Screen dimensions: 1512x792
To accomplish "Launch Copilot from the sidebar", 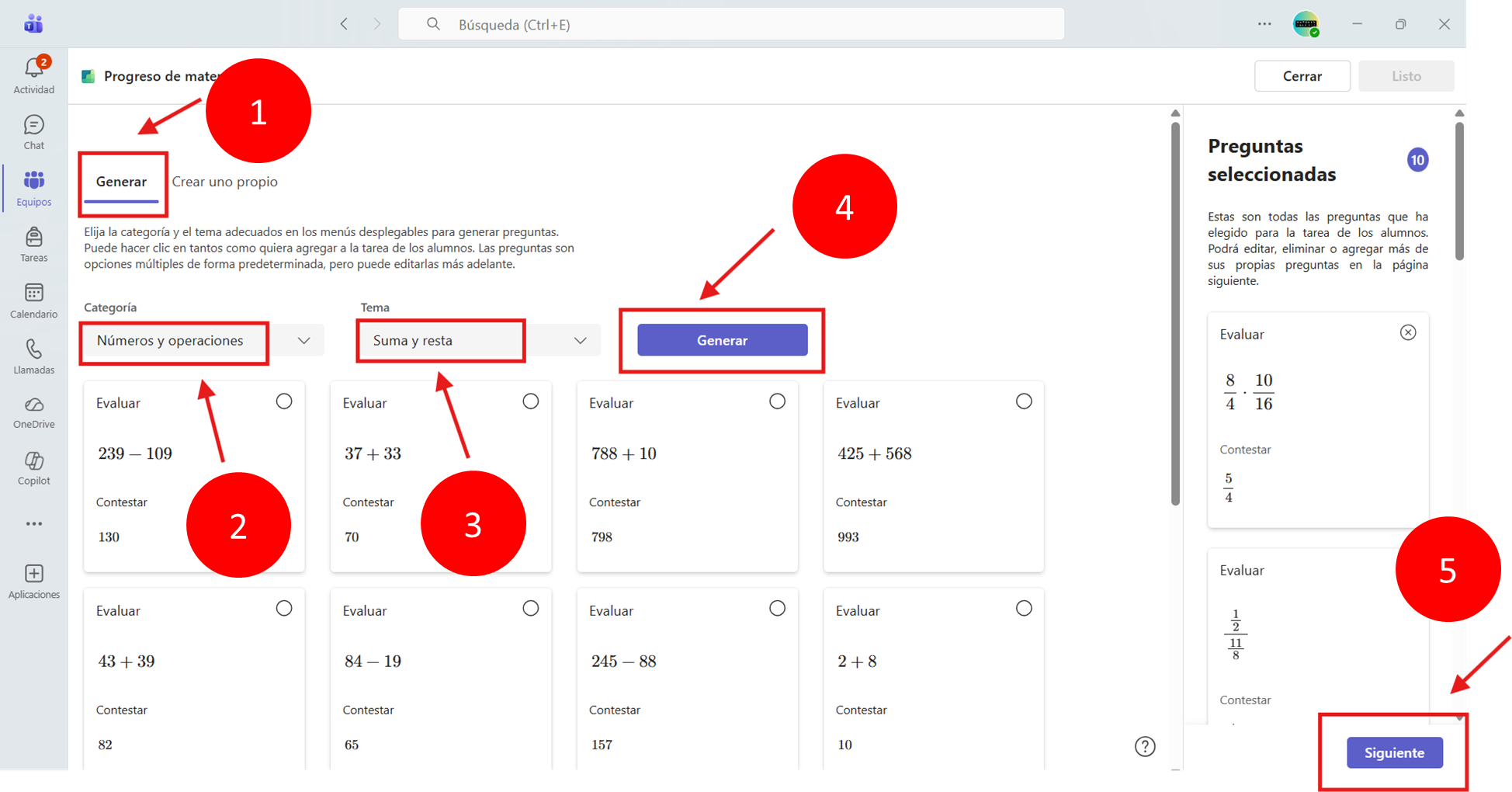I will tap(33, 468).
